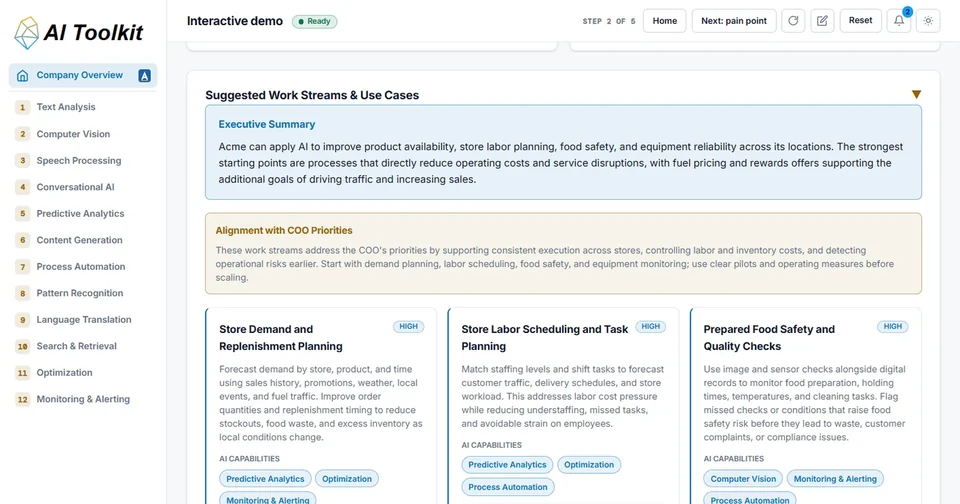Click the Ready status badge
This screenshot has height=504, width=960.
pos(315,21)
